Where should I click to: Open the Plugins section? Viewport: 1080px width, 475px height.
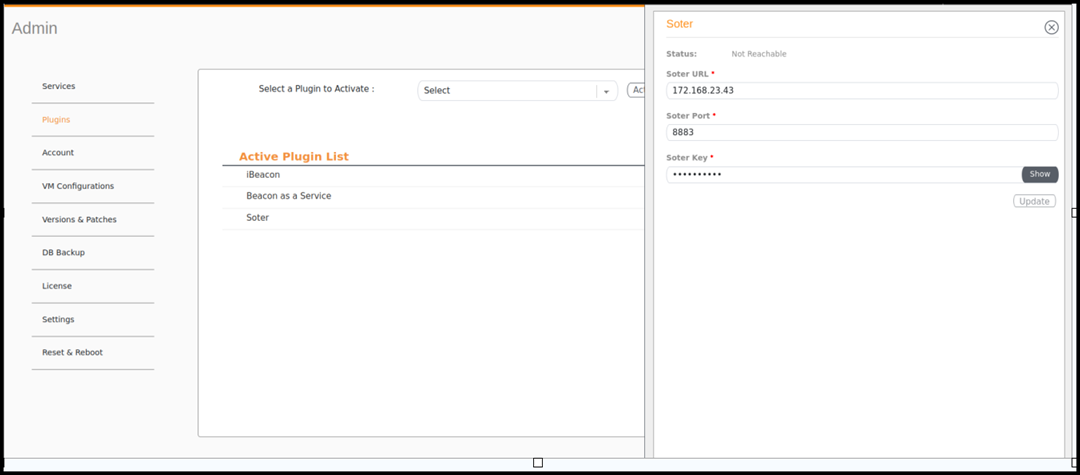point(56,120)
